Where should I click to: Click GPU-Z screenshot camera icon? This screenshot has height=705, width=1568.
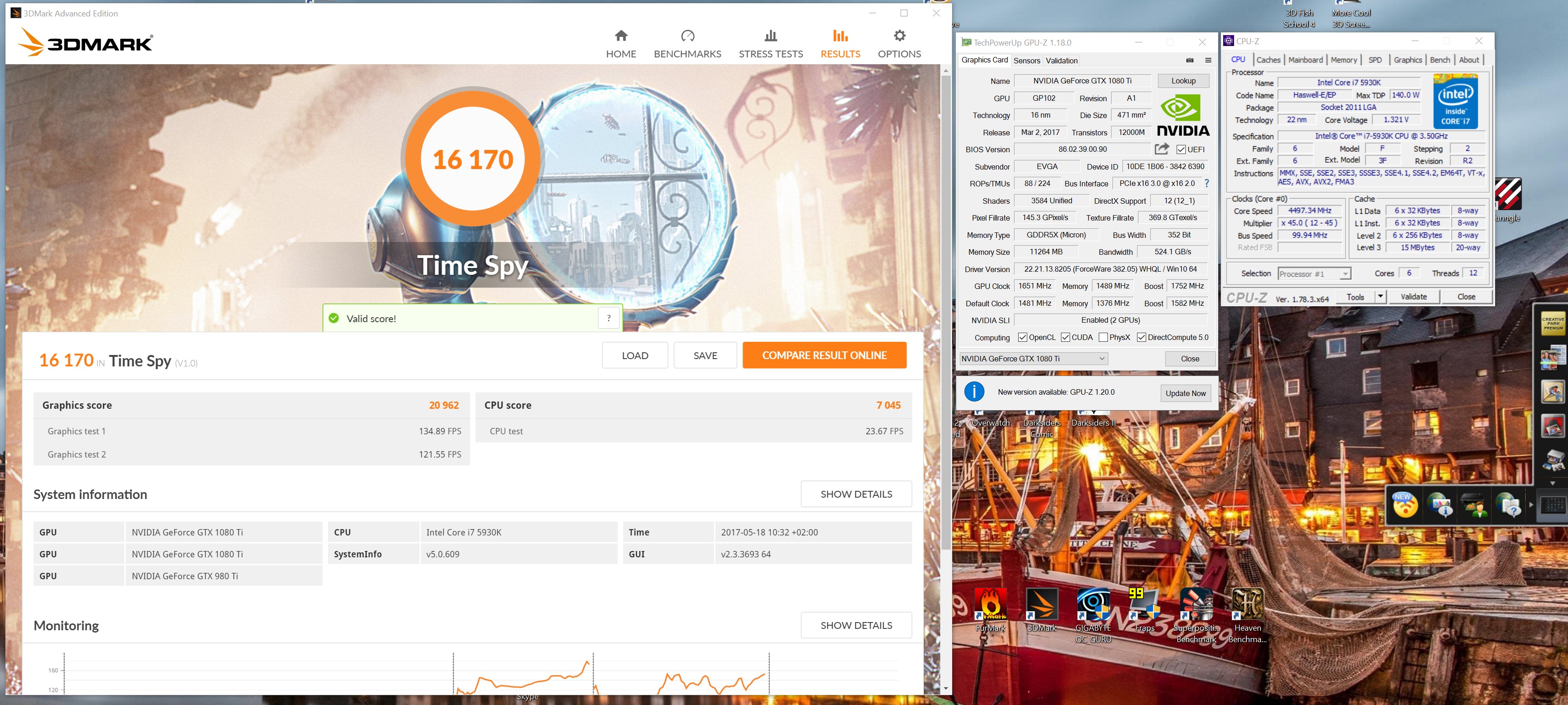(x=1189, y=60)
